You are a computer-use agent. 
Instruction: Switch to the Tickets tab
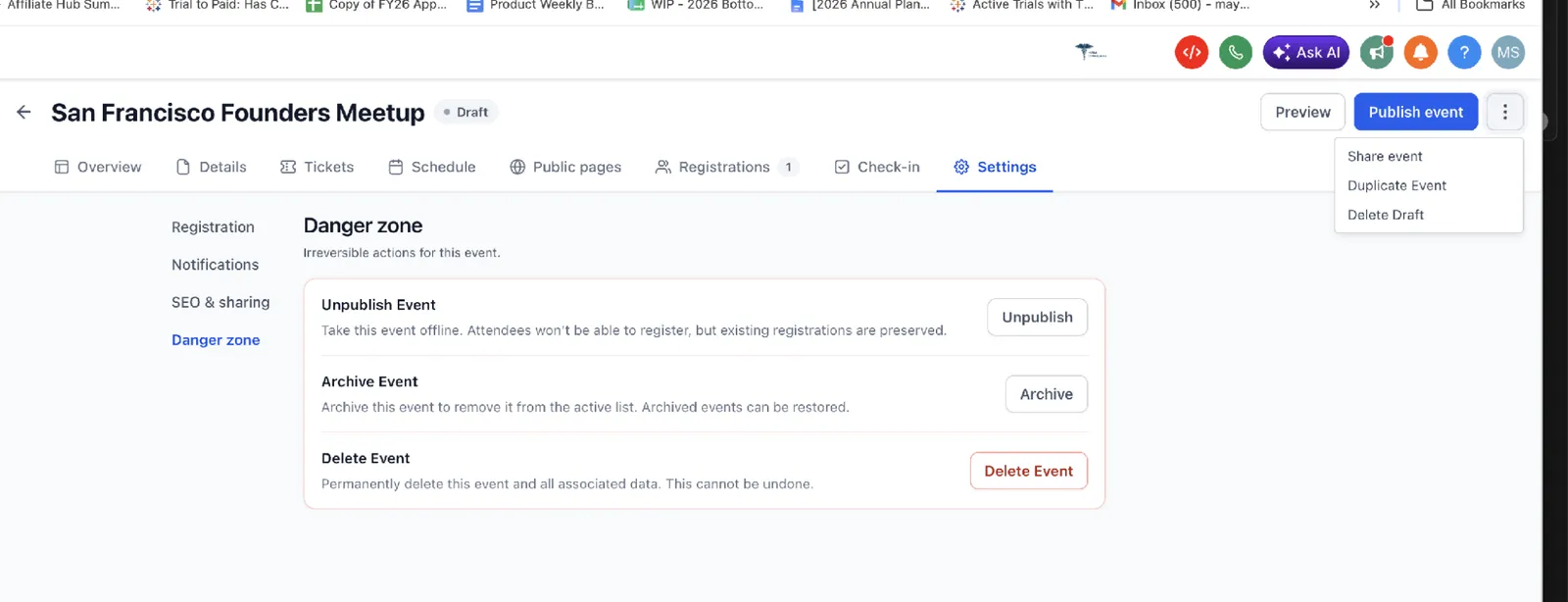317,167
